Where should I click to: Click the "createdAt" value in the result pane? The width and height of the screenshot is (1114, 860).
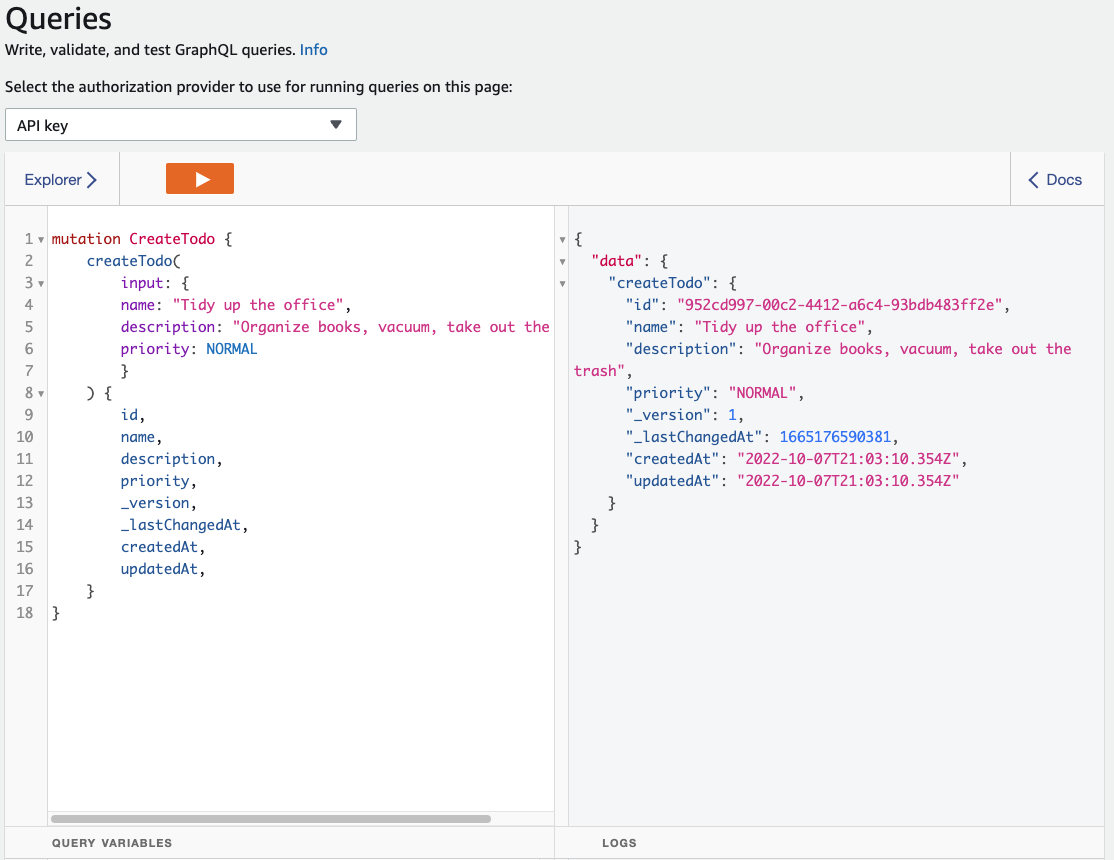[x=848, y=459]
